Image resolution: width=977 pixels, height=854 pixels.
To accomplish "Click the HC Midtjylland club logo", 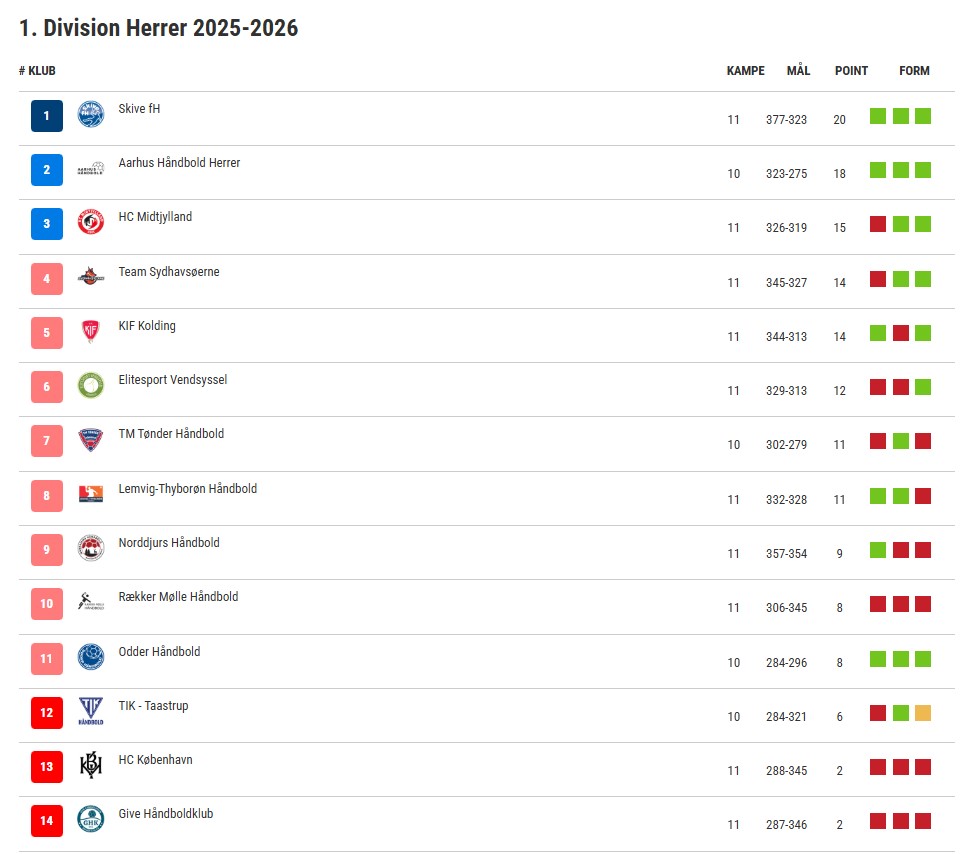I will [x=91, y=223].
